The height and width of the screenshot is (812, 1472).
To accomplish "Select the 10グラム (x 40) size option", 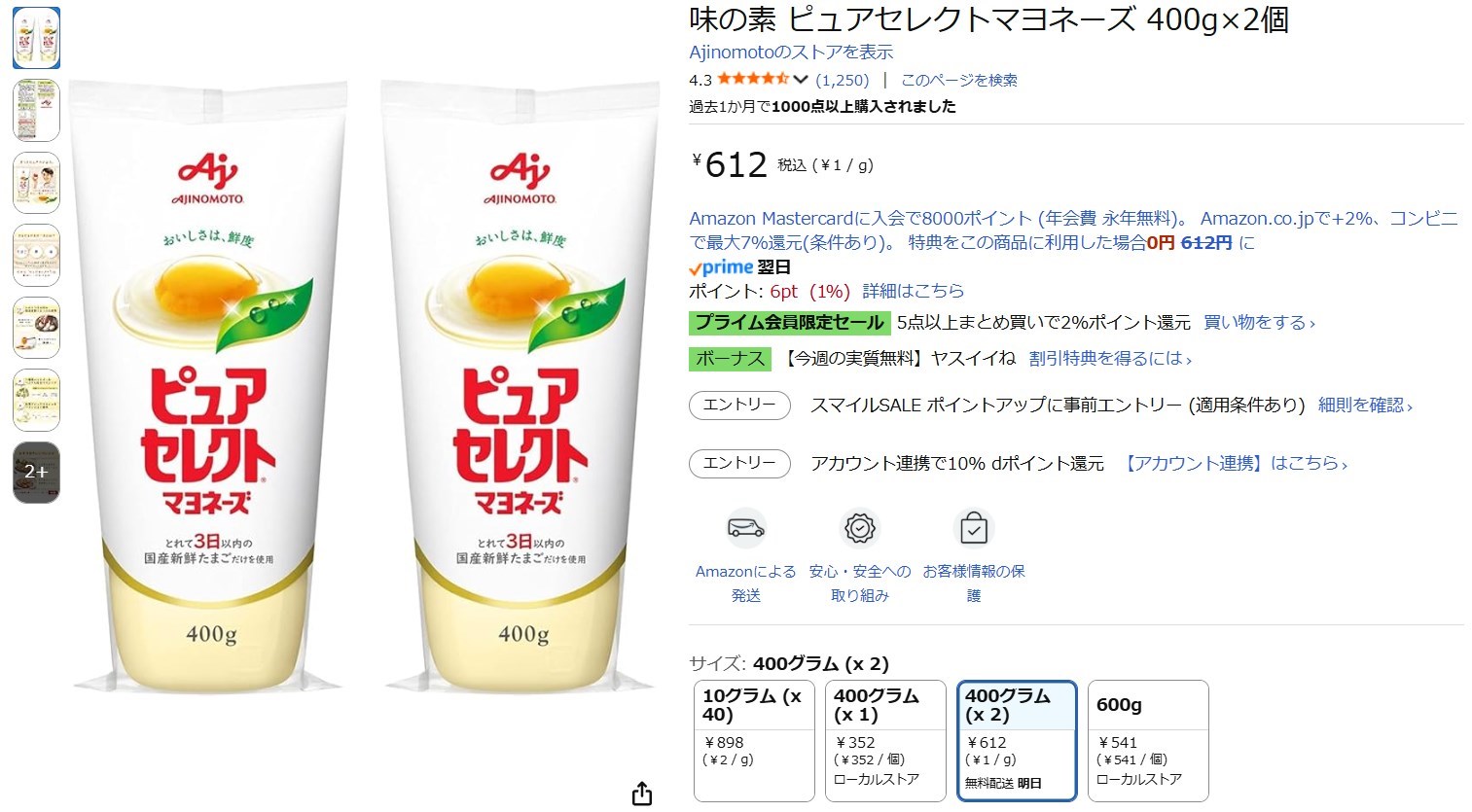I will click(x=754, y=740).
